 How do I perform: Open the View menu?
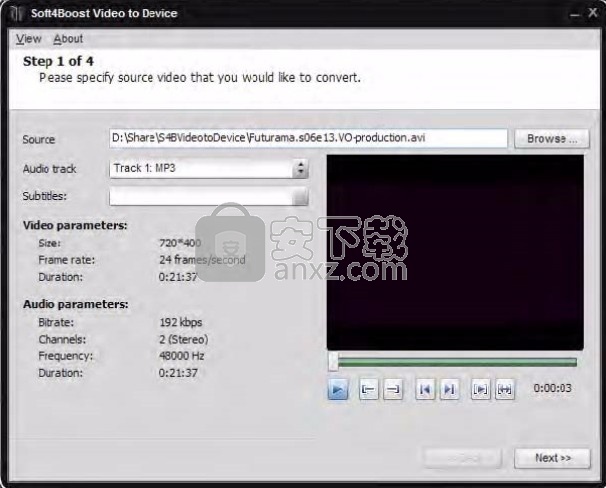pyautogui.click(x=28, y=39)
